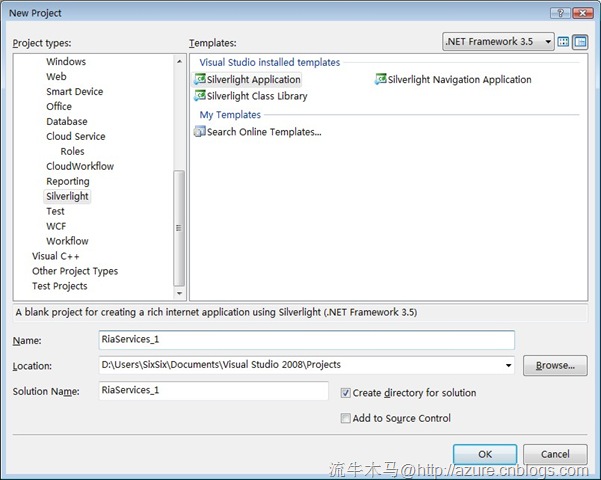This screenshot has width=601, height=480.
Task: Uncheck Create directory for solution
Action: tap(346, 393)
